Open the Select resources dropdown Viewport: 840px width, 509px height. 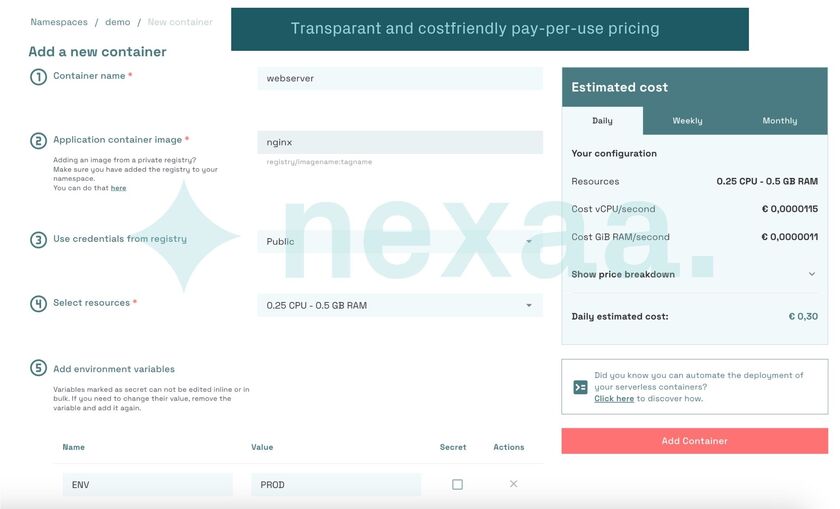pos(399,305)
